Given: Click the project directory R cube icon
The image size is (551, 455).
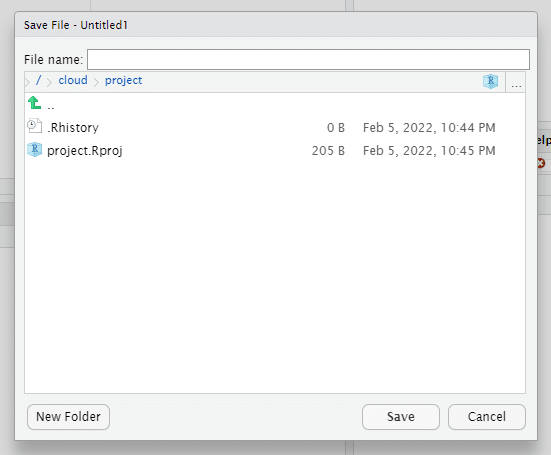Looking at the screenshot, I should point(490,81).
